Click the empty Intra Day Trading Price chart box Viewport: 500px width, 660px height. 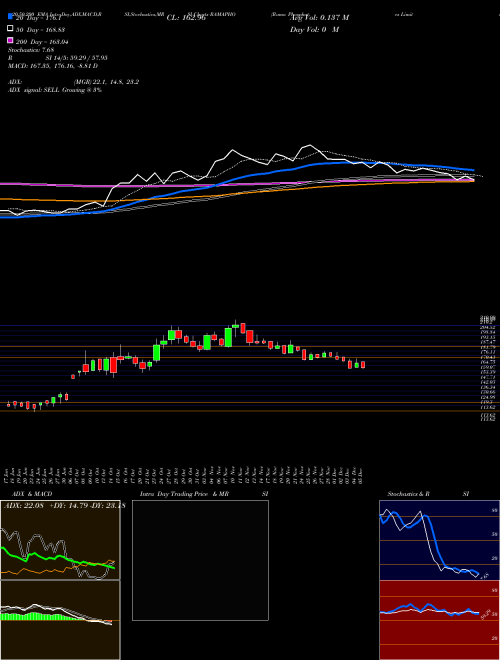click(x=200, y=560)
